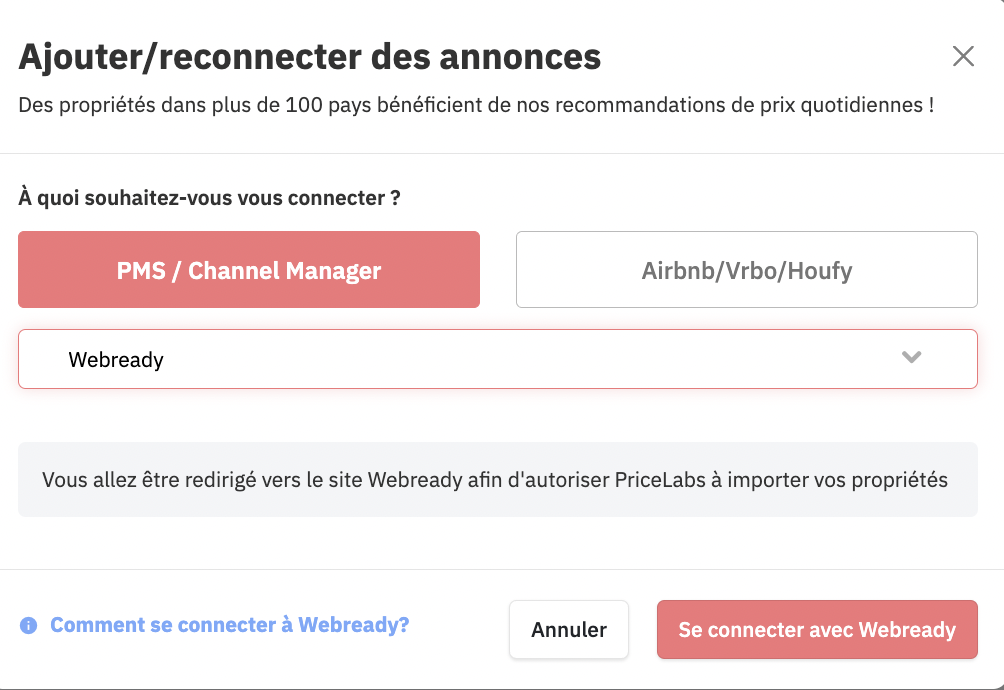The width and height of the screenshot is (1004, 690).
Task: Open the Webready PMS dropdown
Action: pyautogui.click(x=498, y=359)
